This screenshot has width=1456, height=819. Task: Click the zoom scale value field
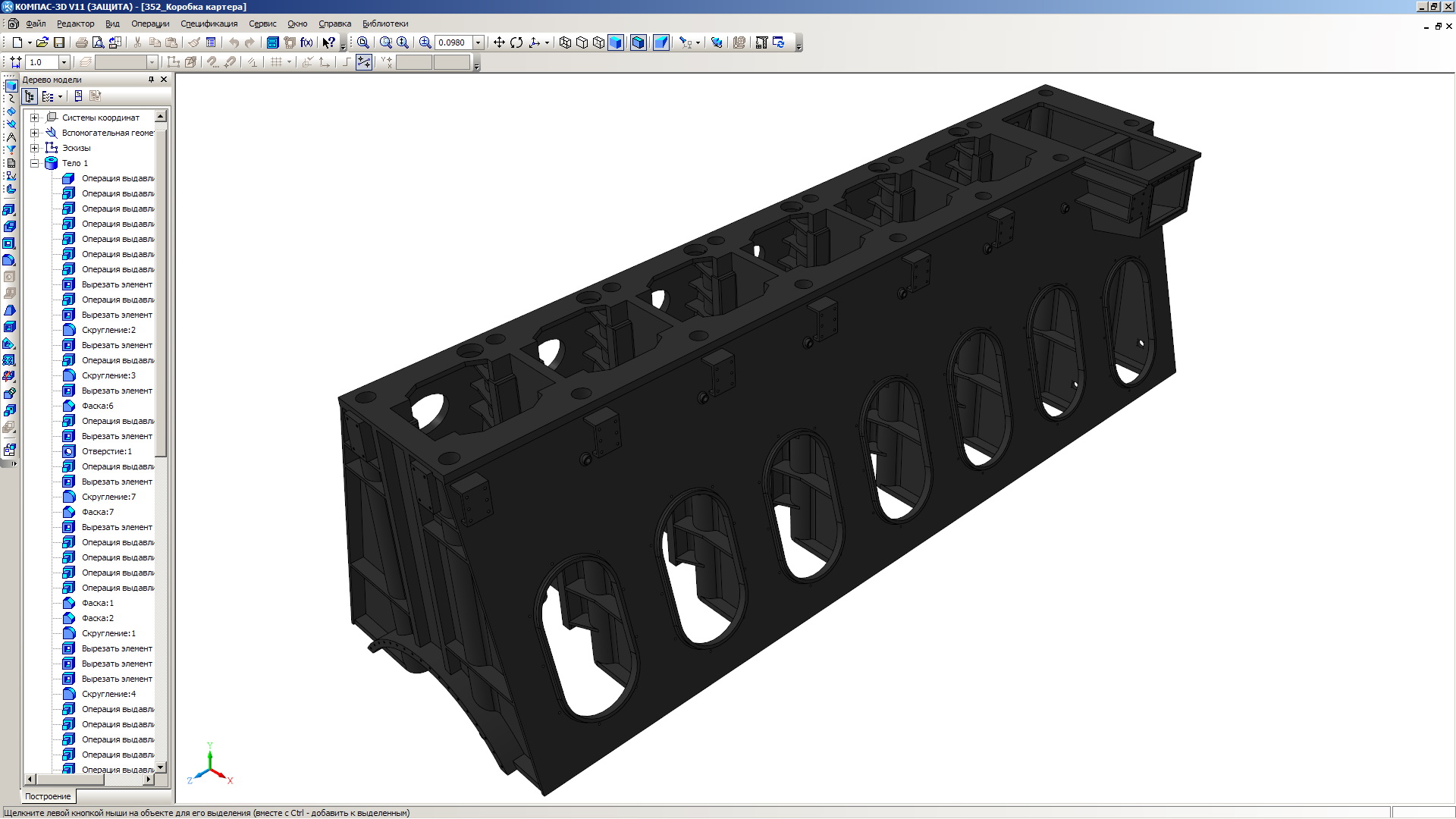coord(453,42)
